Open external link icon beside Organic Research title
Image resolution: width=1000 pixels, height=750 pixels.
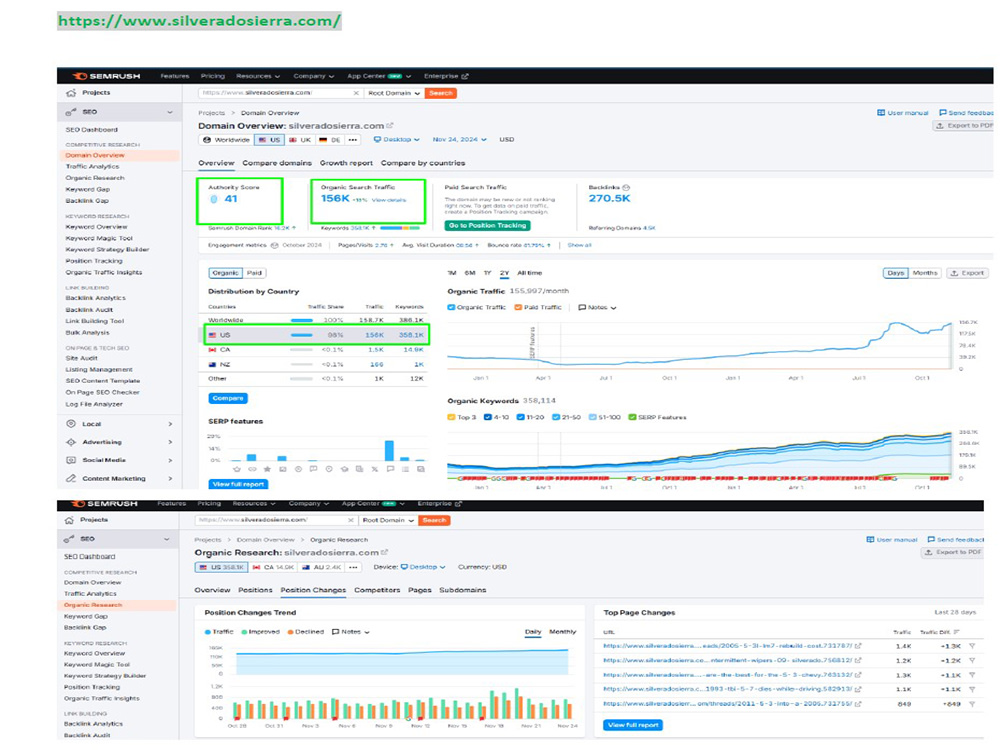(385, 552)
